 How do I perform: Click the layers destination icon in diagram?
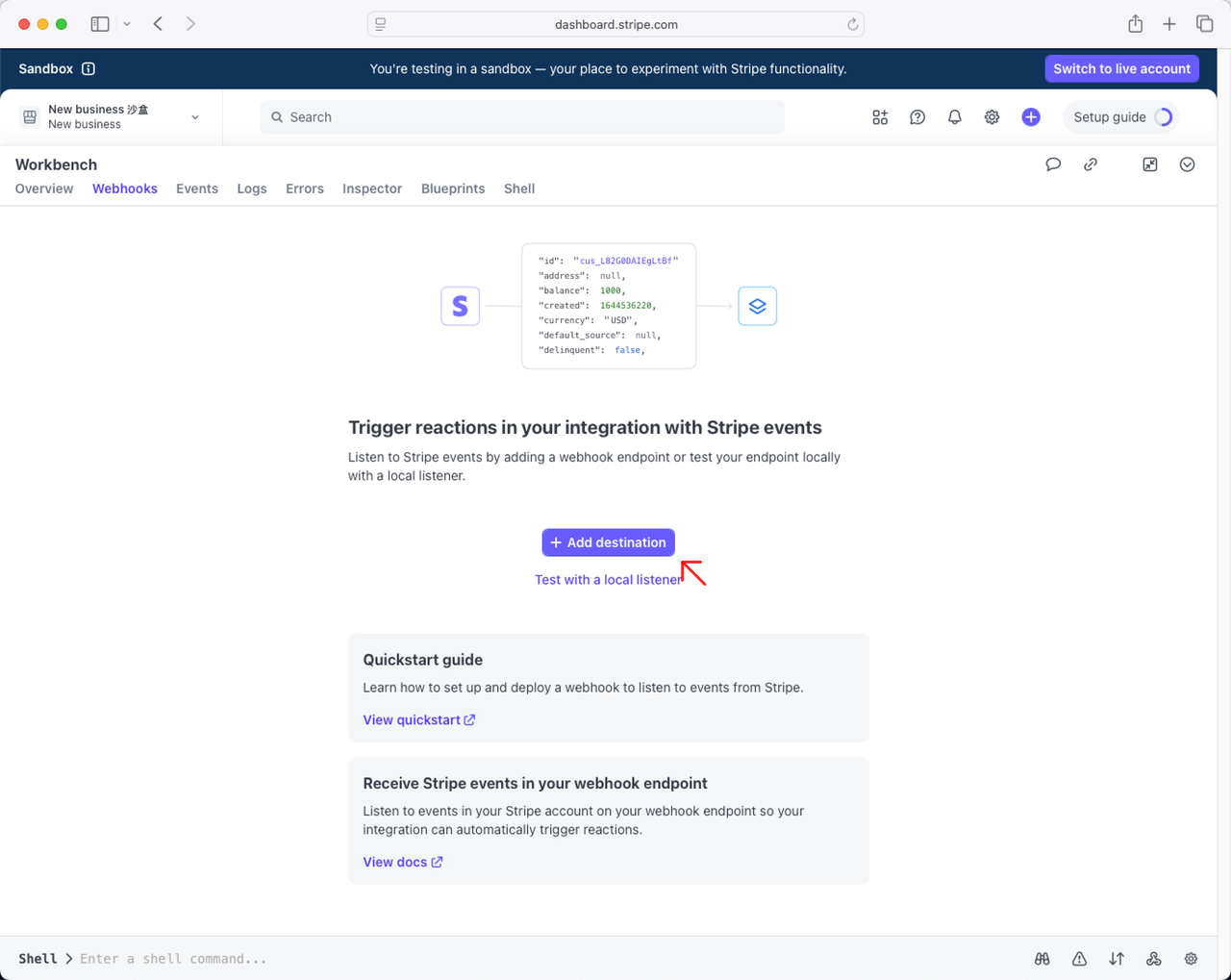click(x=757, y=306)
